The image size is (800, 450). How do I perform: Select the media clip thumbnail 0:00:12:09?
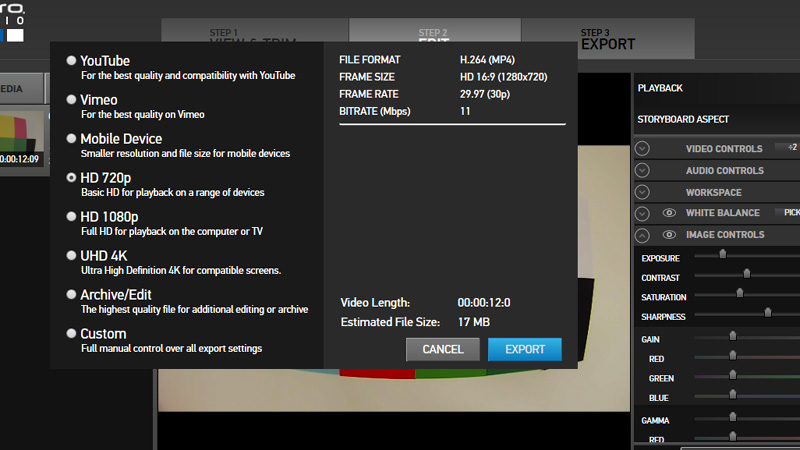(x=21, y=139)
